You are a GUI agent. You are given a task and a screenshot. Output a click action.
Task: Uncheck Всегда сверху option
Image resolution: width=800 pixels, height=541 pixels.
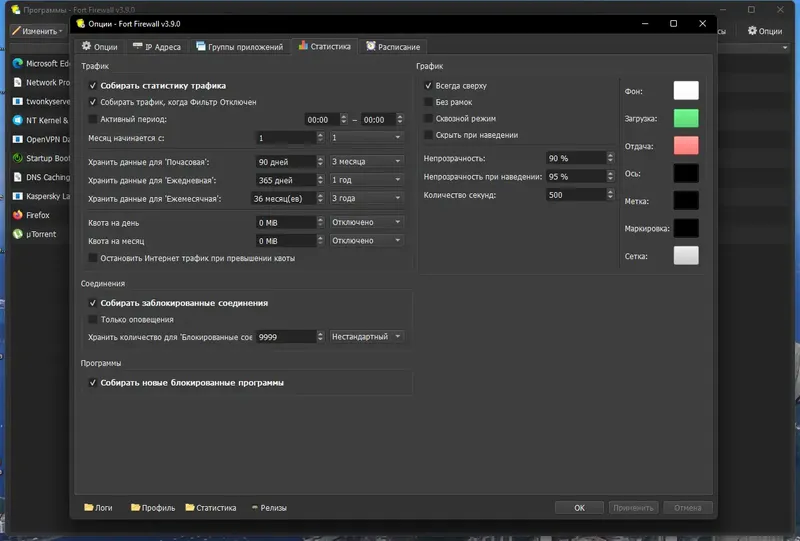click(x=428, y=86)
